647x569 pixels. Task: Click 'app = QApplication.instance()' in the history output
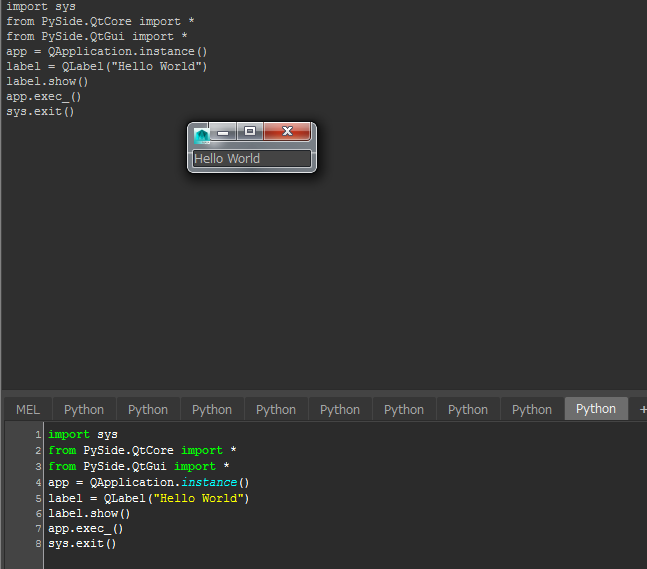(x=106, y=52)
